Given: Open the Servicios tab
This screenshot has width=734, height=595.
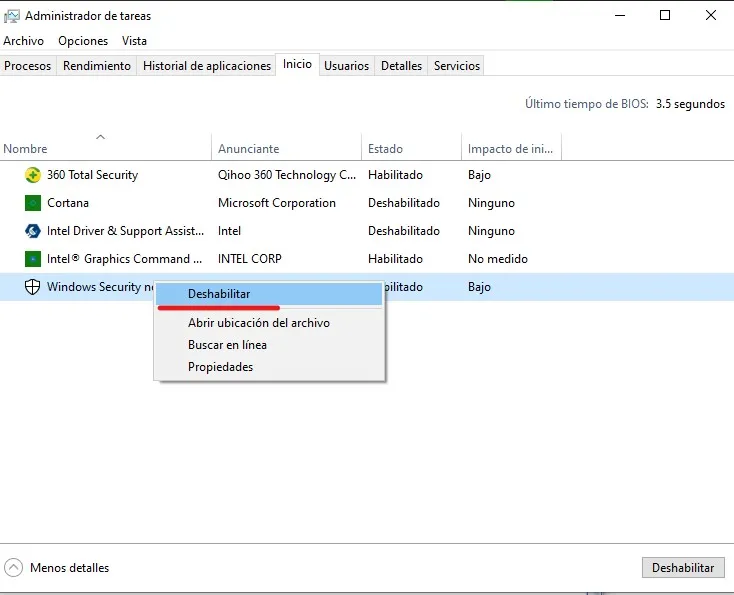Looking at the screenshot, I should coord(457,66).
